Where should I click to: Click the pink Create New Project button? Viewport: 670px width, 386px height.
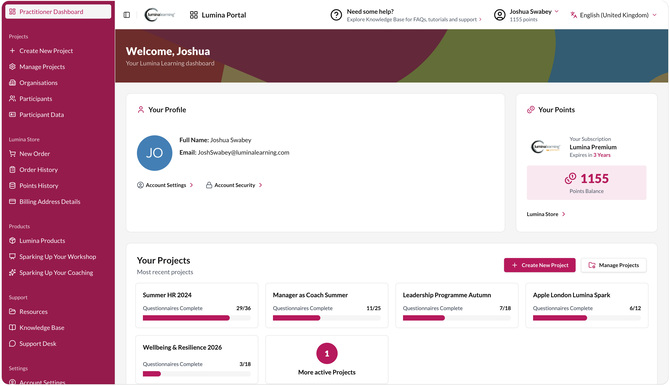[x=540, y=265]
